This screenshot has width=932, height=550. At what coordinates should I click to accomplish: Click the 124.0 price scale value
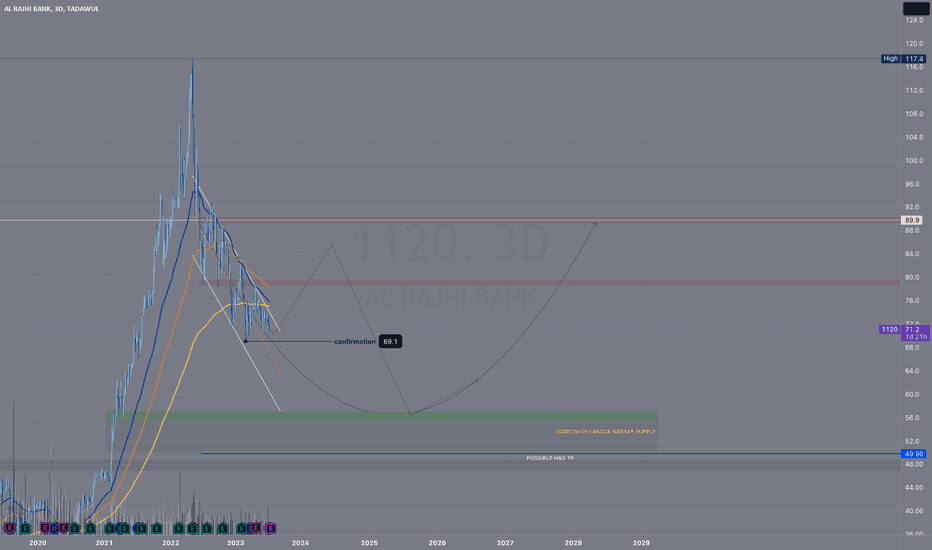point(914,20)
